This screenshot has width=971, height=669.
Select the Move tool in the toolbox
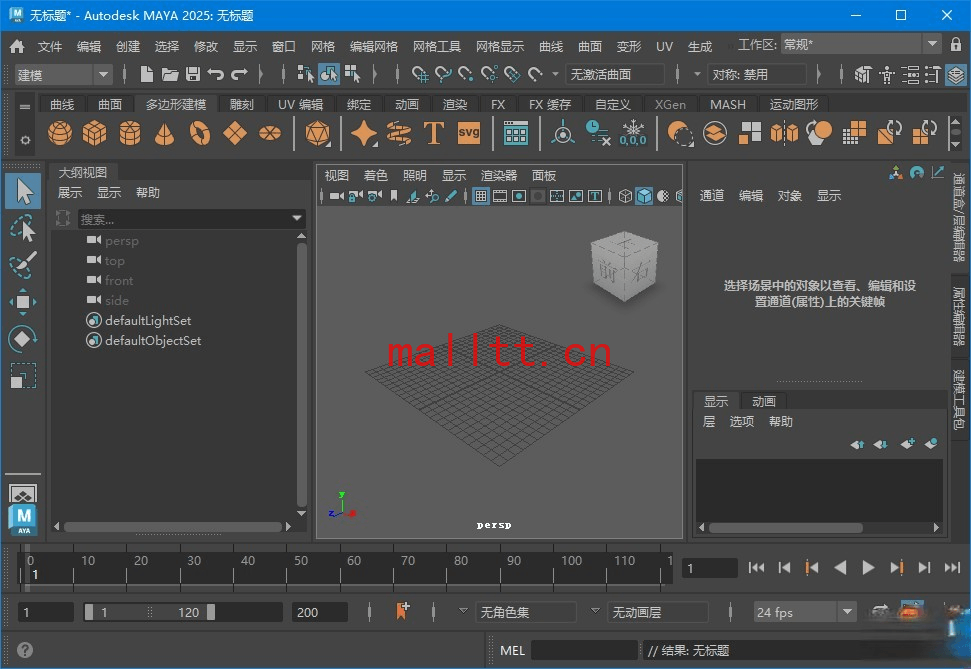tap(22, 301)
